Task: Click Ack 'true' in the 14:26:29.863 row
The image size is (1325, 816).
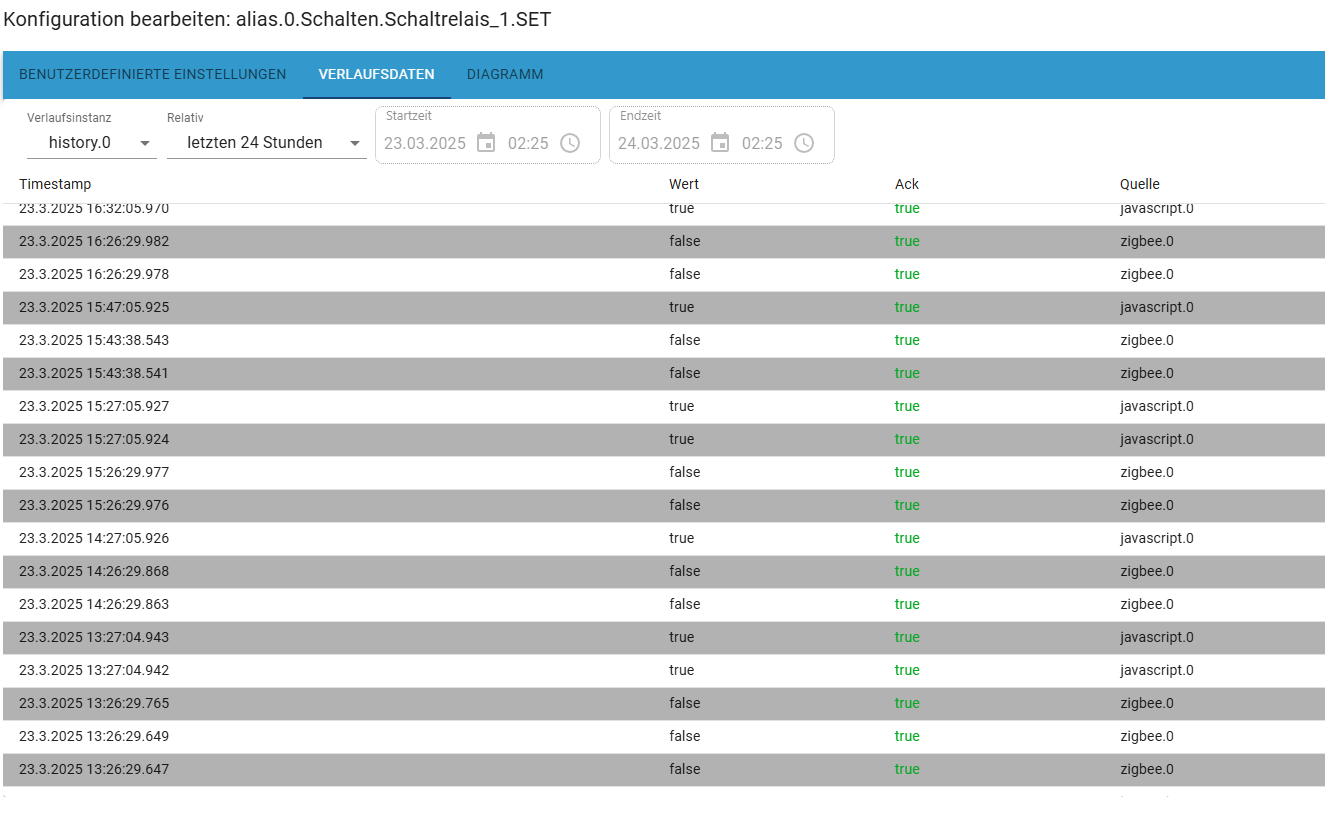Action: pyautogui.click(x=907, y=604)
